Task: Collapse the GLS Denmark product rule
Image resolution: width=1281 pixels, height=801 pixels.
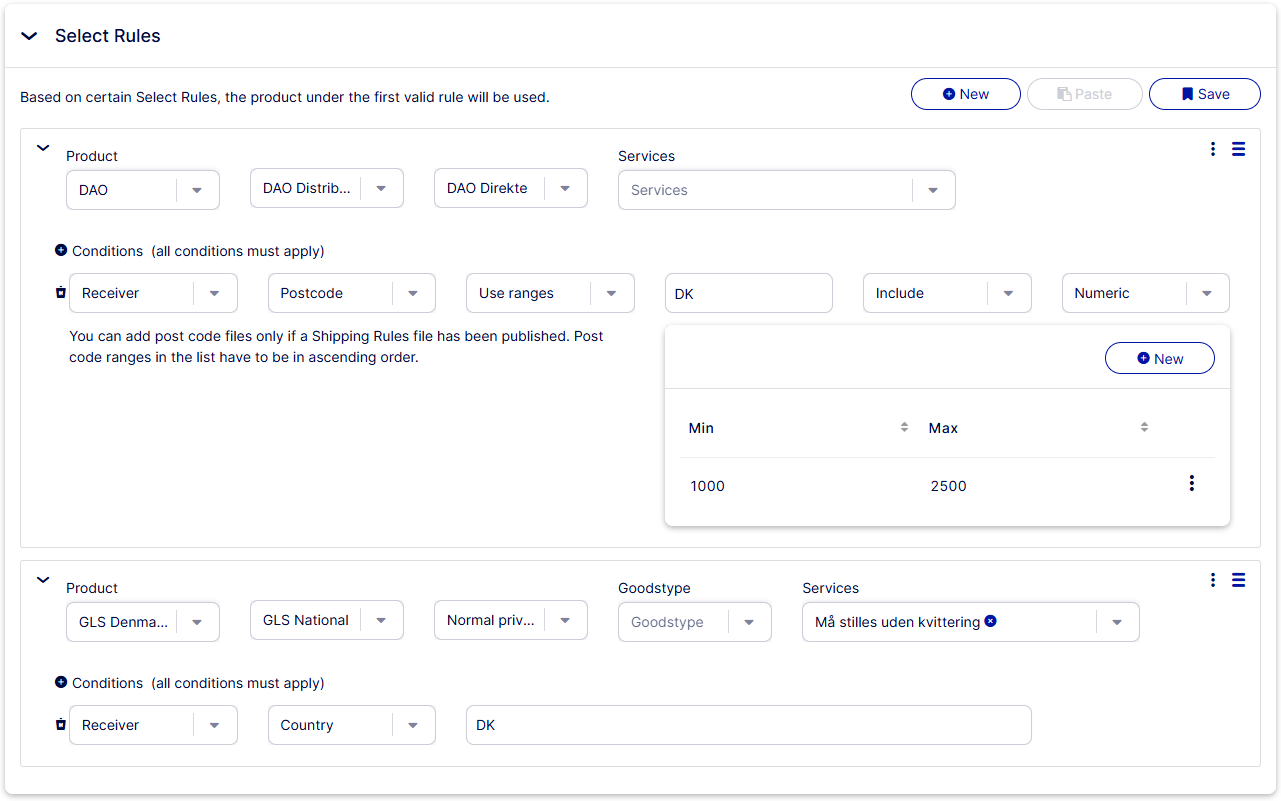Action: pyautogui.click(x=43, y=580)
